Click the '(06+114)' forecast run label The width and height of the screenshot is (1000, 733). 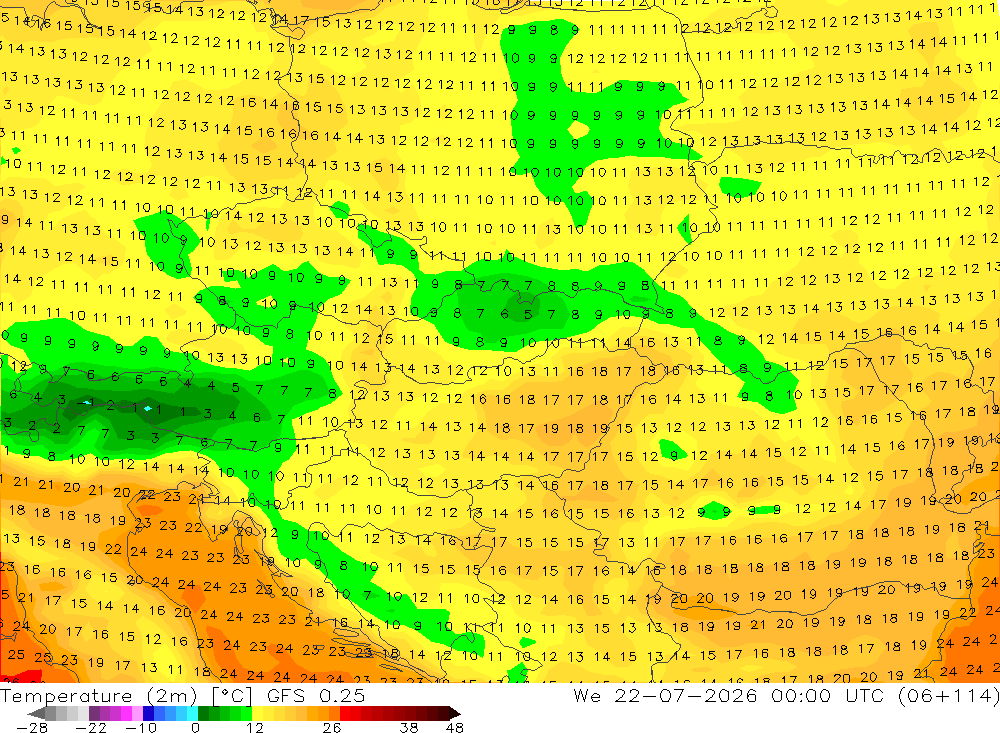[x=948, y=695]
